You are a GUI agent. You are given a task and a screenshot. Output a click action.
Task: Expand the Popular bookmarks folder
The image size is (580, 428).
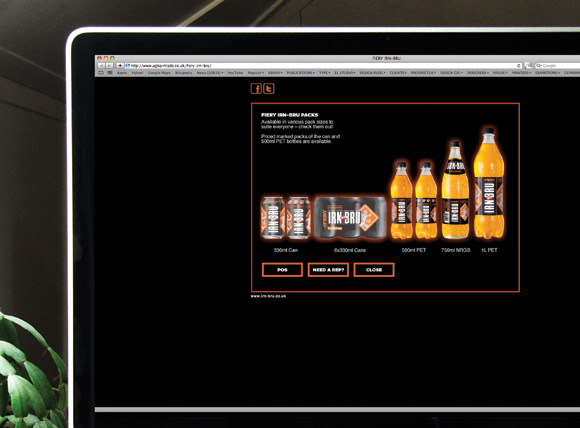[x=256, y=73]
